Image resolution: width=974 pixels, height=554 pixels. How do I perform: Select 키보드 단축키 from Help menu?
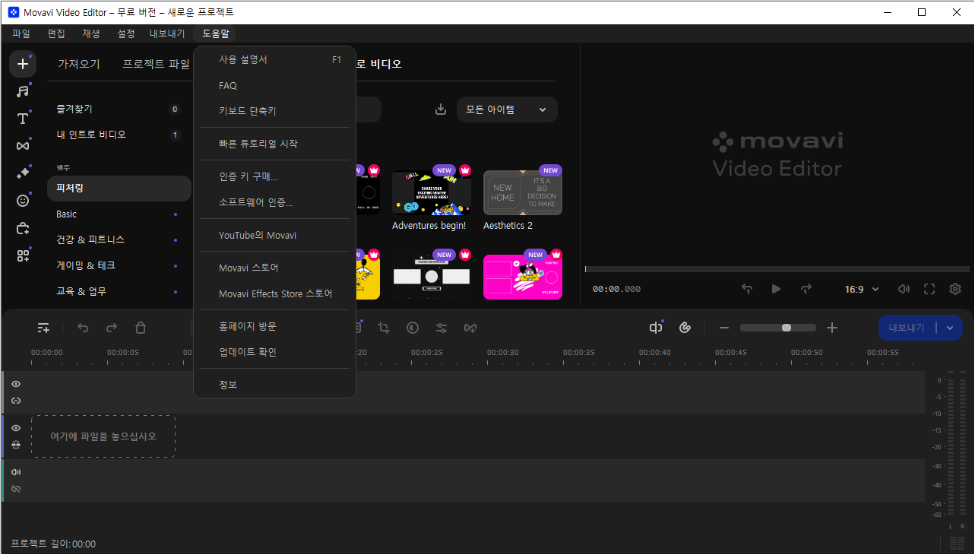coord(248,111)
